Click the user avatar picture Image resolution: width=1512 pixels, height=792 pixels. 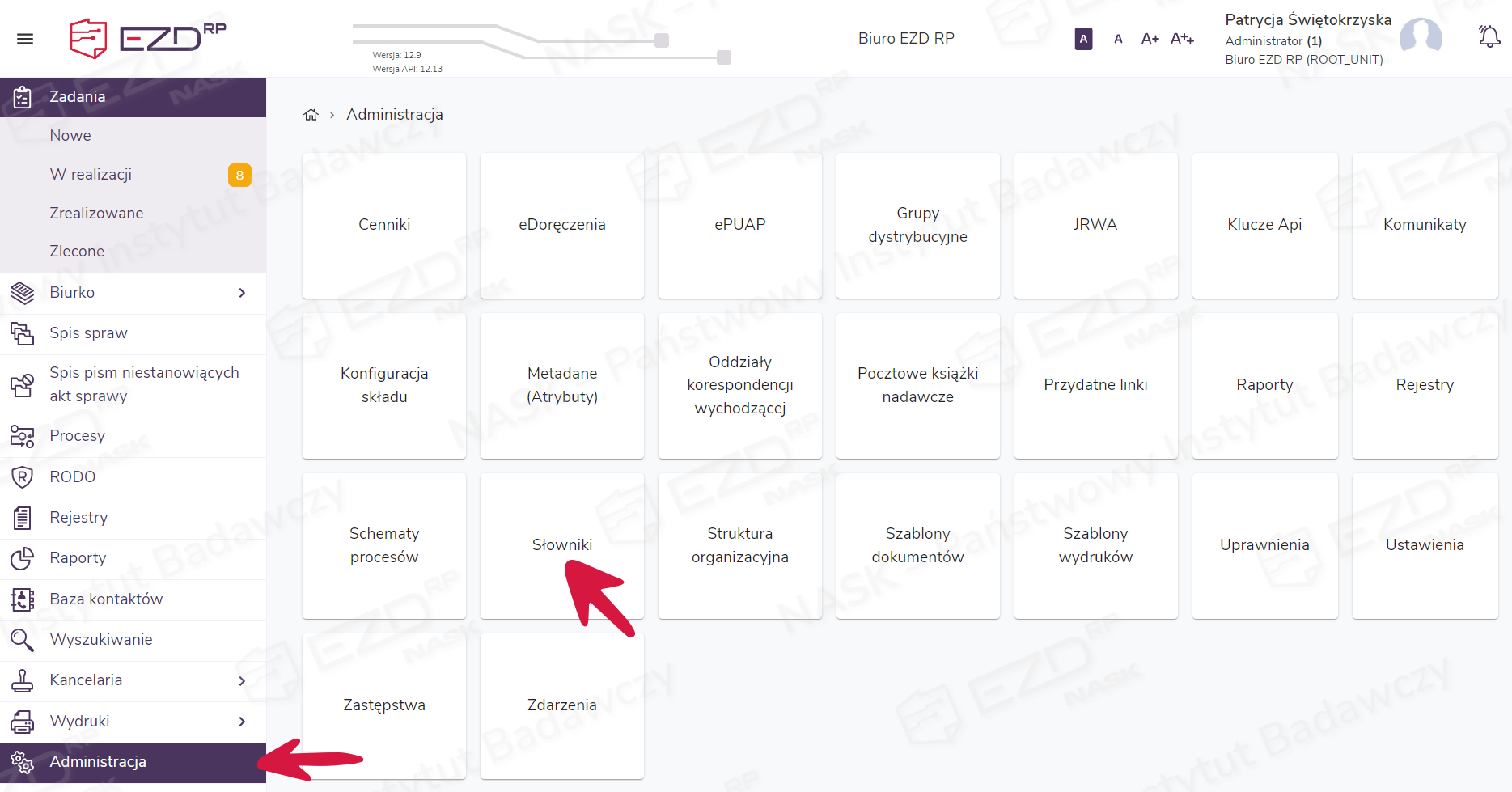point(1421,37)
